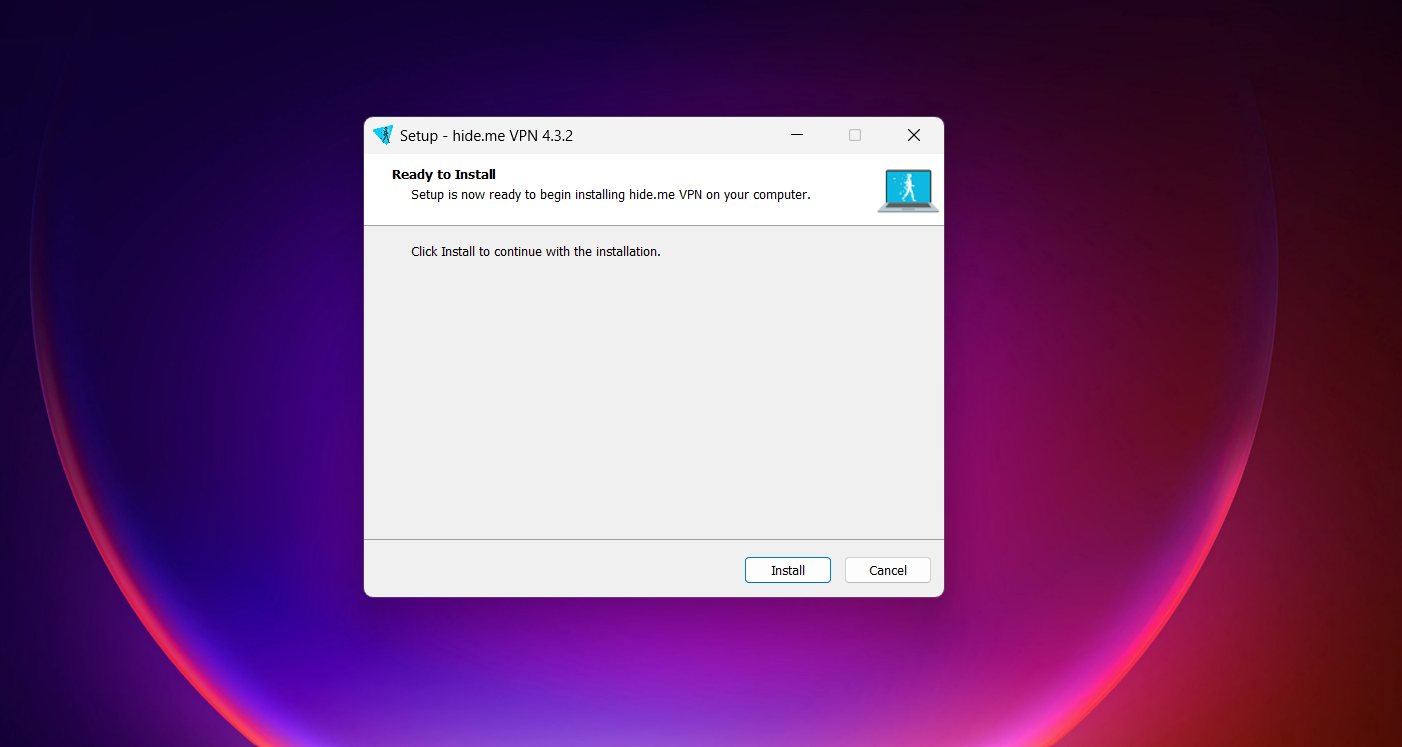
Task: Start installation with the Install button
Action: 788,570
